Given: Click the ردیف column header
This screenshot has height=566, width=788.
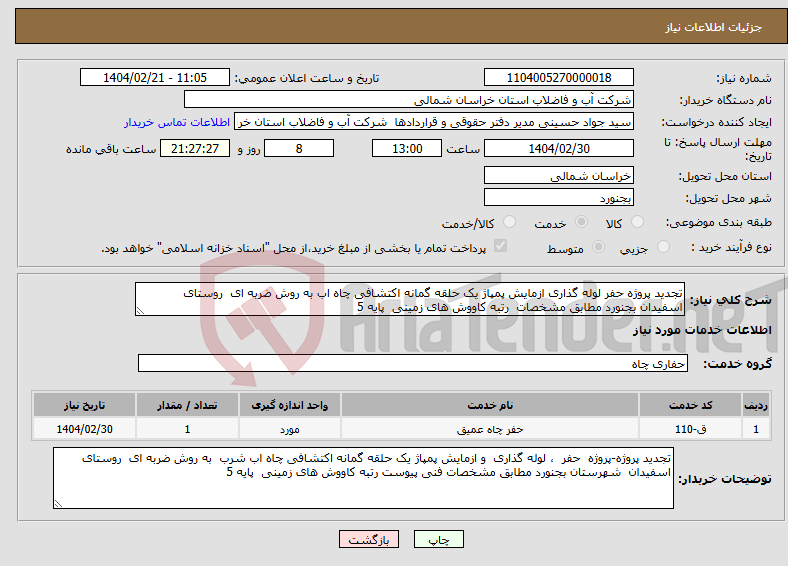Looking at the screenshot, I should tap(756, 405).
